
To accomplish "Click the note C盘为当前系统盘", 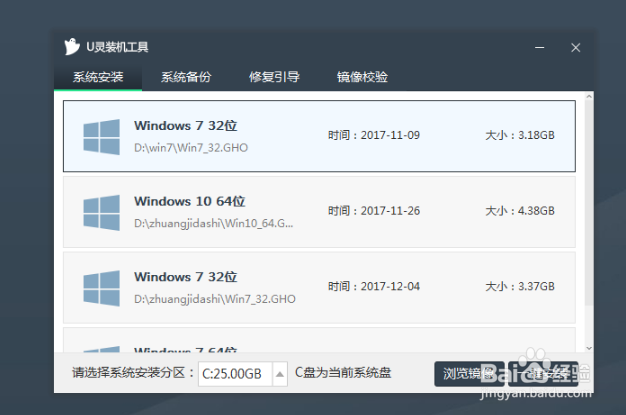I will [x=343, y=373].
